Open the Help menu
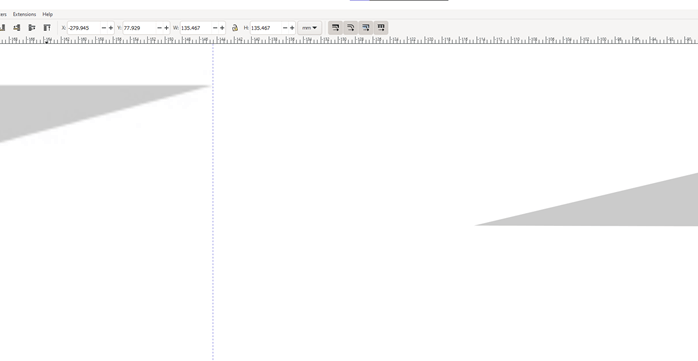This screenshot has width=698, height=361. [48, 14]
